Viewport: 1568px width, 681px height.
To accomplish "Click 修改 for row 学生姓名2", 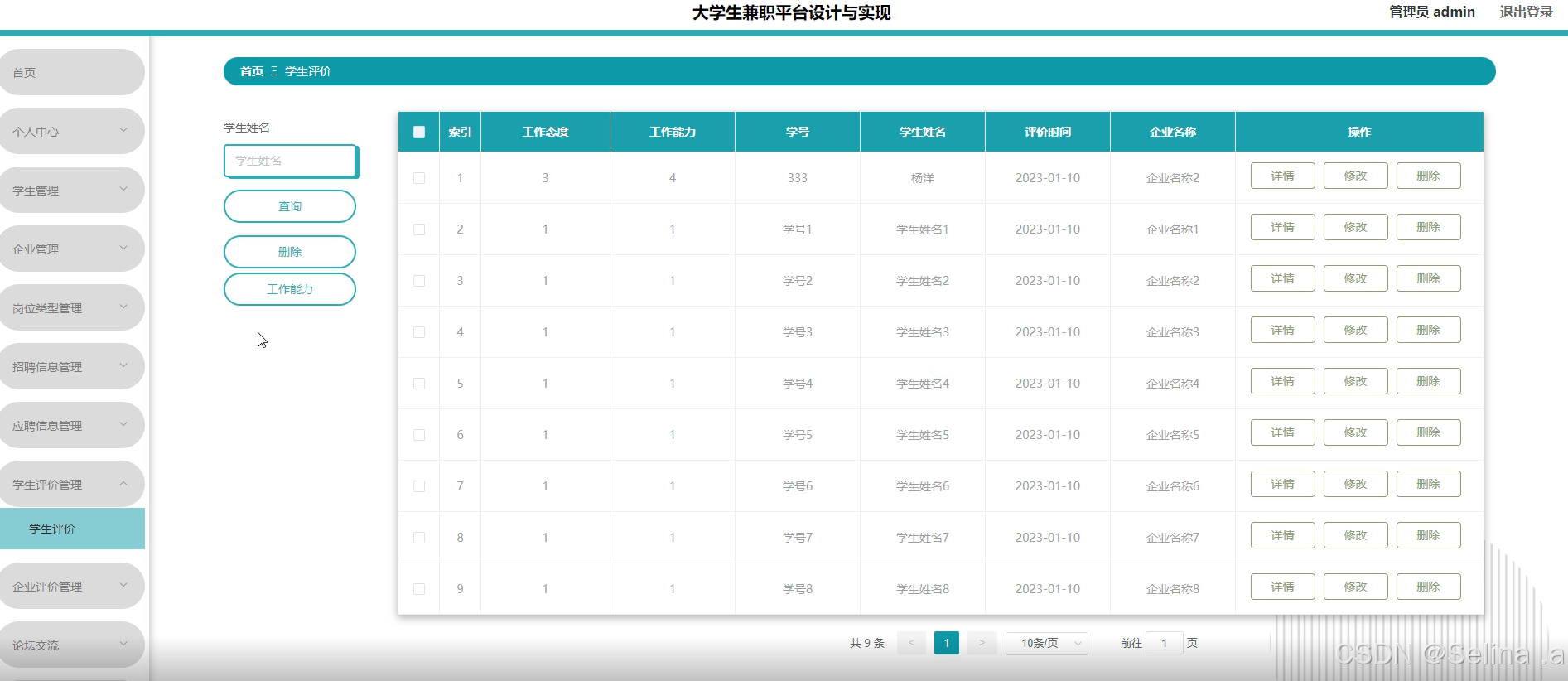I will [1355, 278].
